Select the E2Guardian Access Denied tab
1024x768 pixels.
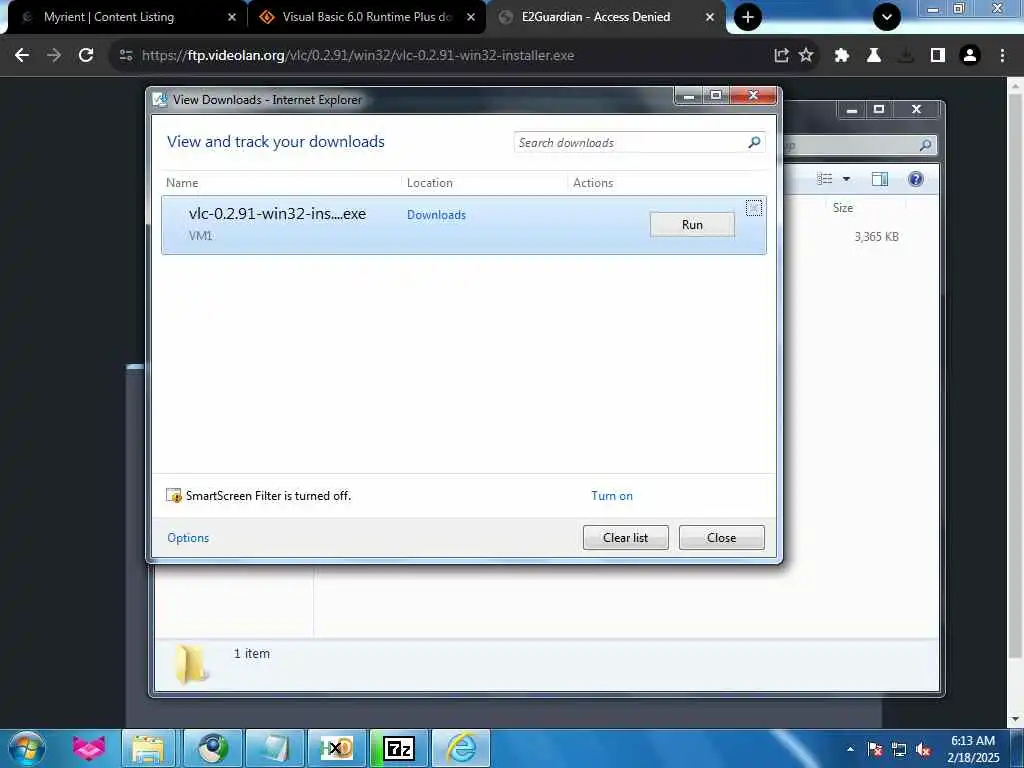tap(596, 17)
